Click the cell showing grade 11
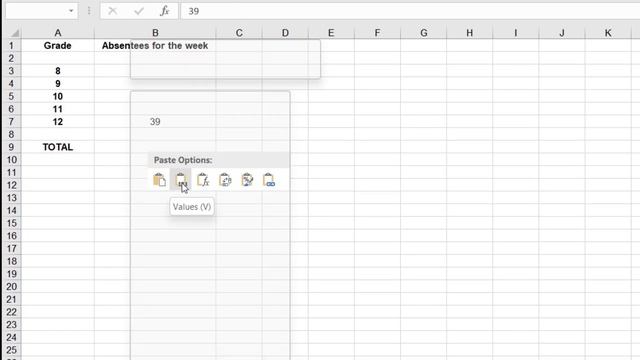640x360 pixels. [x=58, y=109]
